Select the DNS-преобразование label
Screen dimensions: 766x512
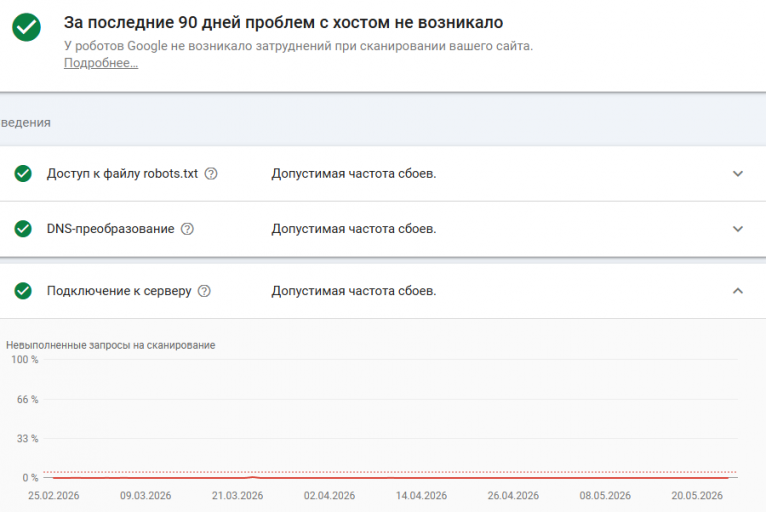pos(110,229)
